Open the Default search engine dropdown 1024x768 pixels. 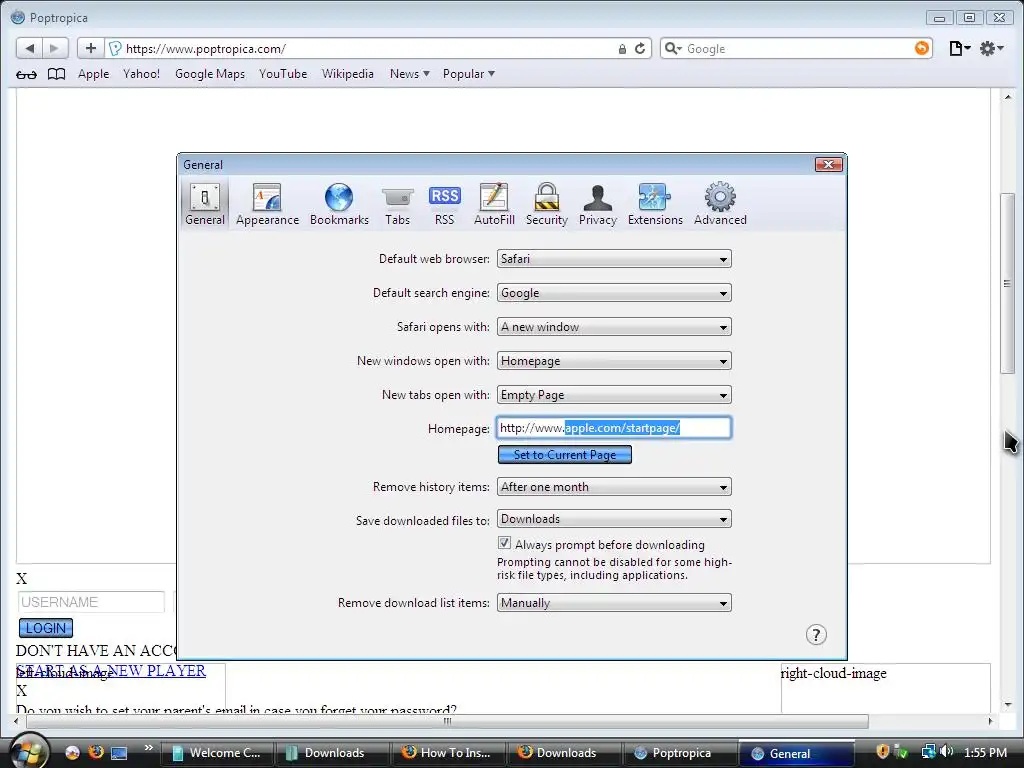click(x=614, y=293)
